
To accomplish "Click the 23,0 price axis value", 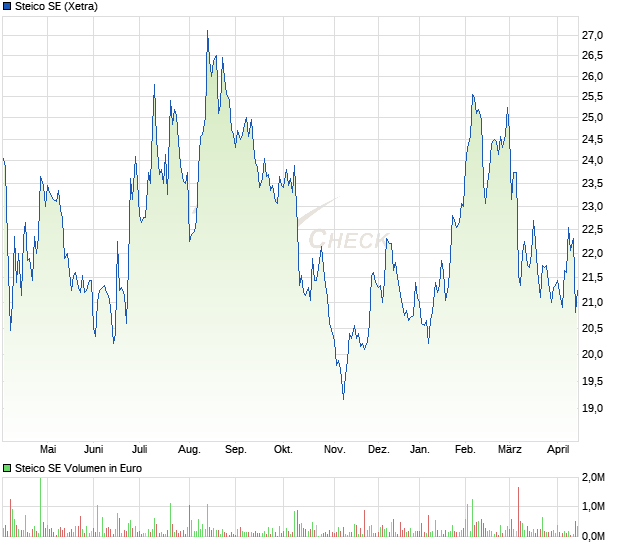I will coord(592,206).
